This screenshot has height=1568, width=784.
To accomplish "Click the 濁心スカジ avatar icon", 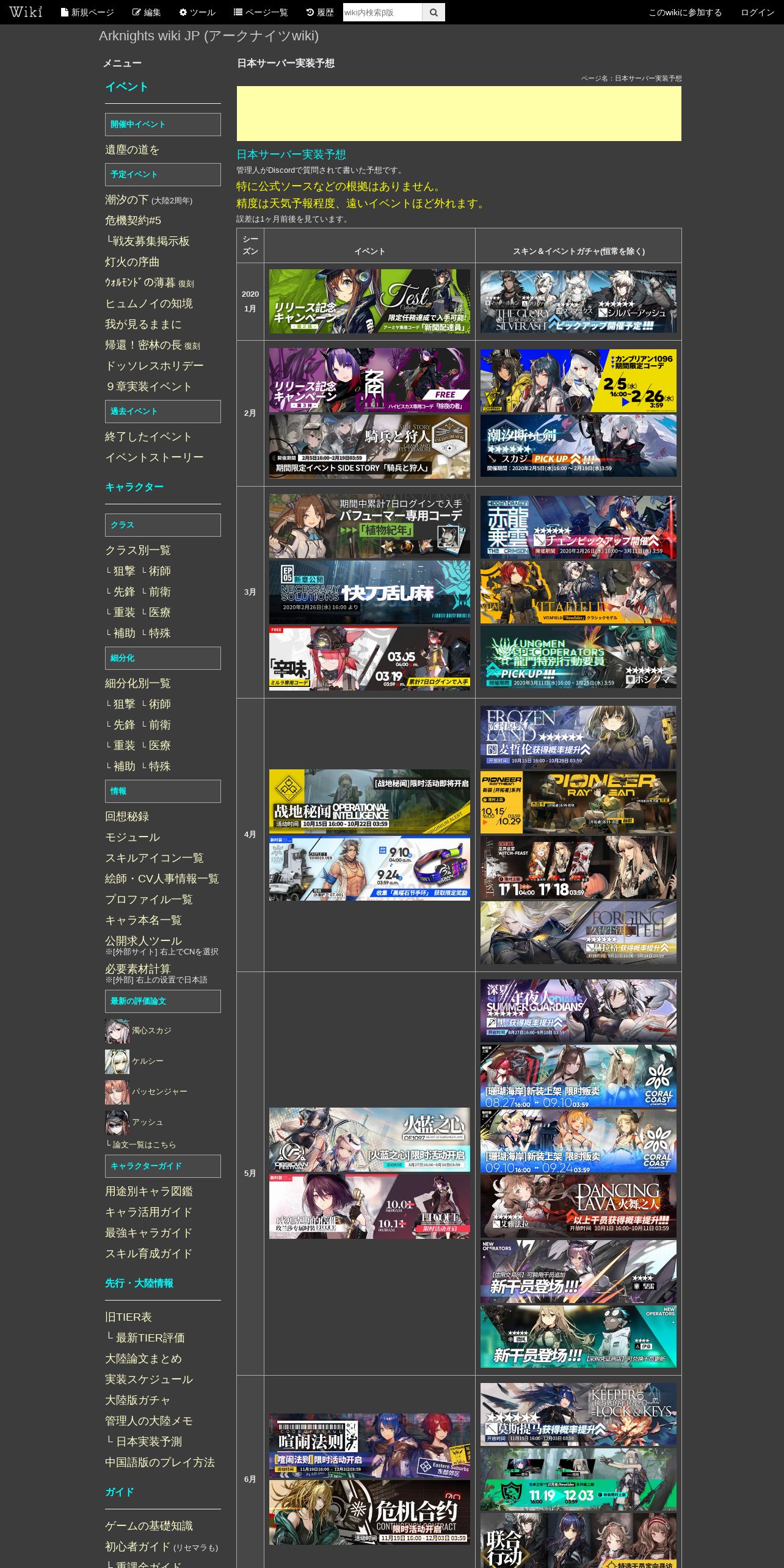I will coord(117,1031).
